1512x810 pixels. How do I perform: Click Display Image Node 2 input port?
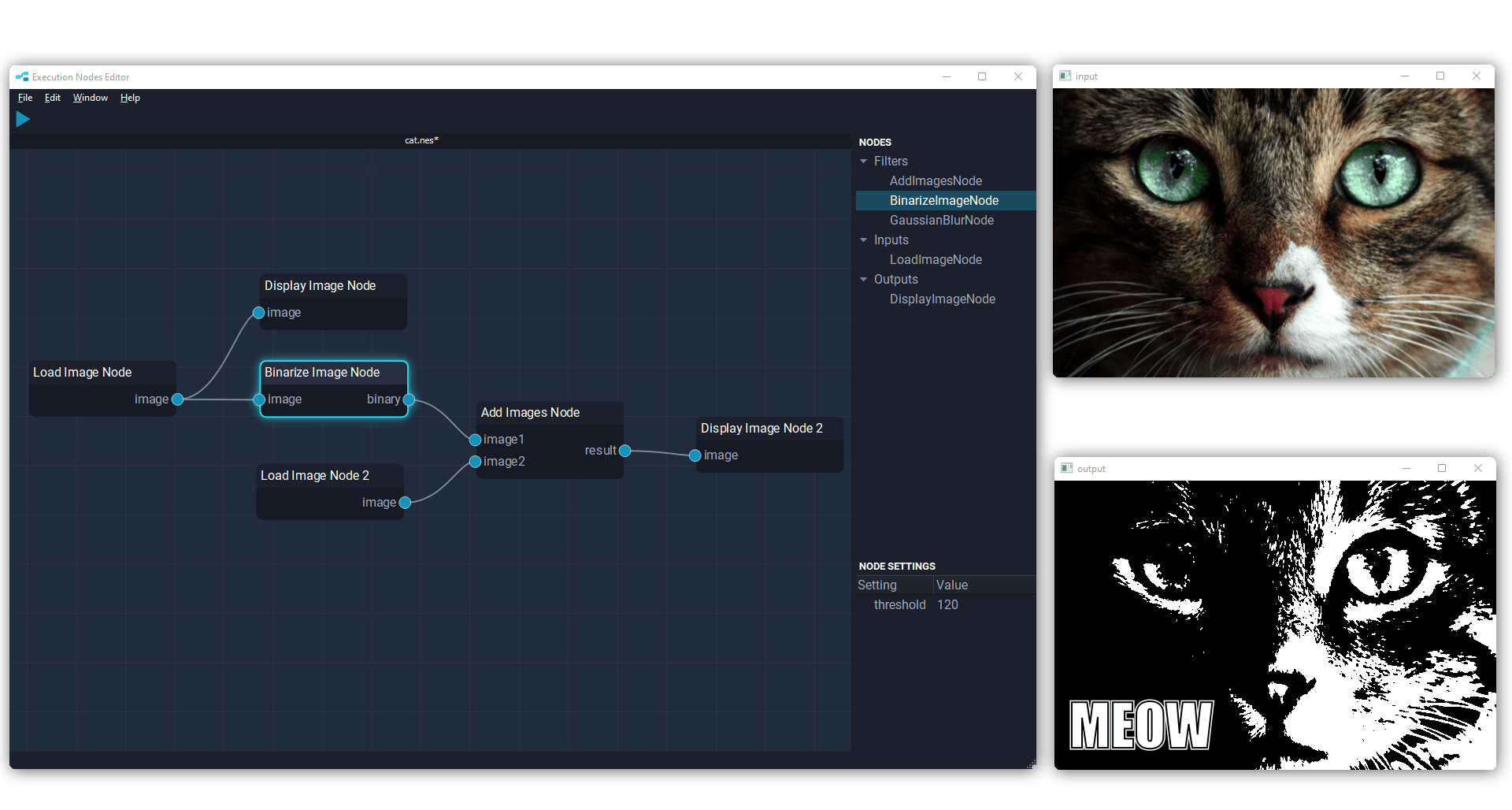pyautogui.click(x=695, y=455)
